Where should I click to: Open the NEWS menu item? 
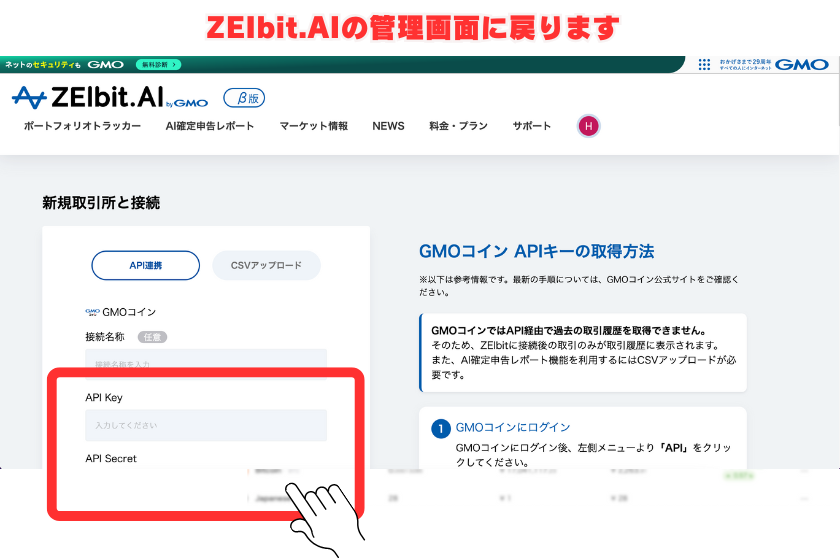coord(388,126)
